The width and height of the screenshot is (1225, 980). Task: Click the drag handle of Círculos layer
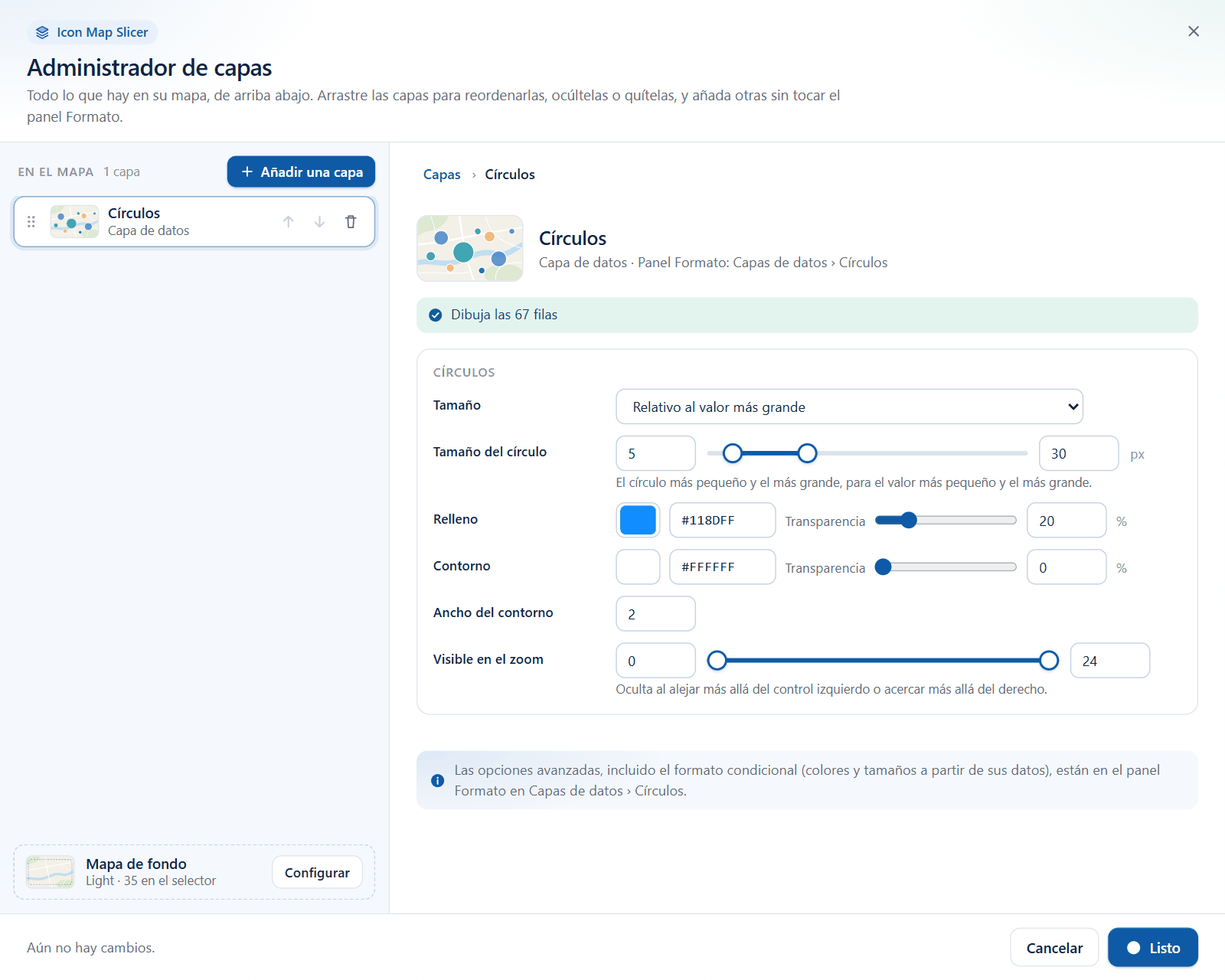pyautogui.click(x=31, y=222)
